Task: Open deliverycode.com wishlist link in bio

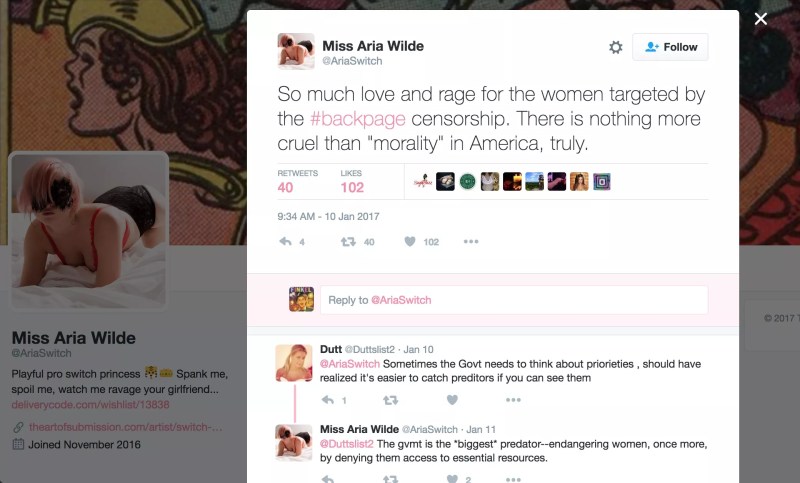Action: [x=90, y=404]
